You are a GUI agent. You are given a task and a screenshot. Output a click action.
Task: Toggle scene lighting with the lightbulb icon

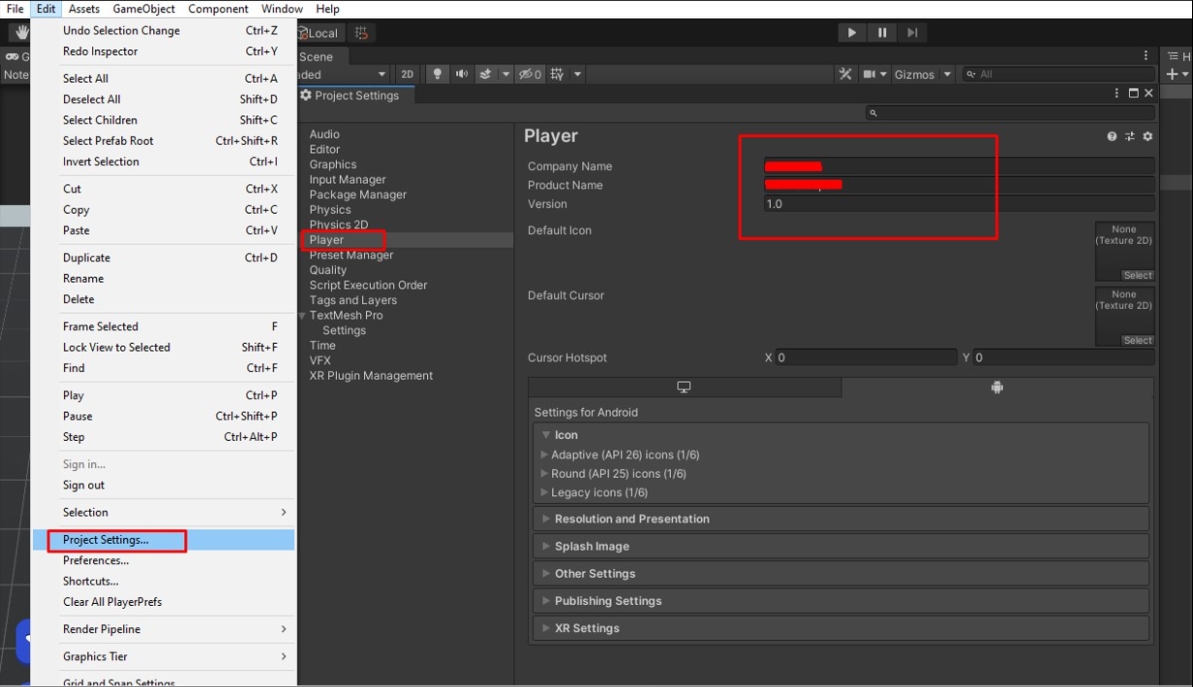tap(437, 74)
